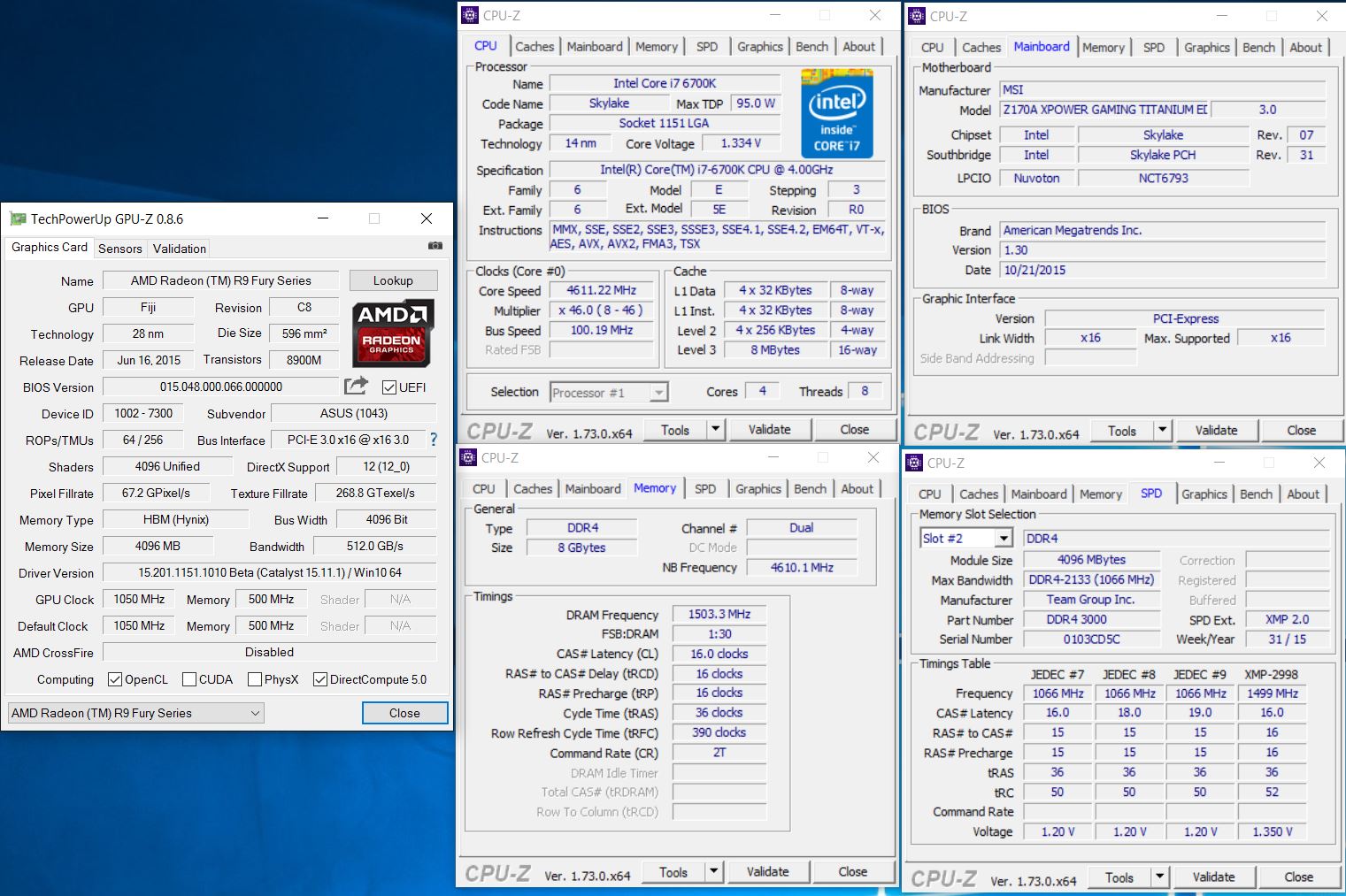Viewport: 1346px width, 896px height.
Task: Expand Tools dropdown arrow in SPD window
Action: click(1159, 877)
